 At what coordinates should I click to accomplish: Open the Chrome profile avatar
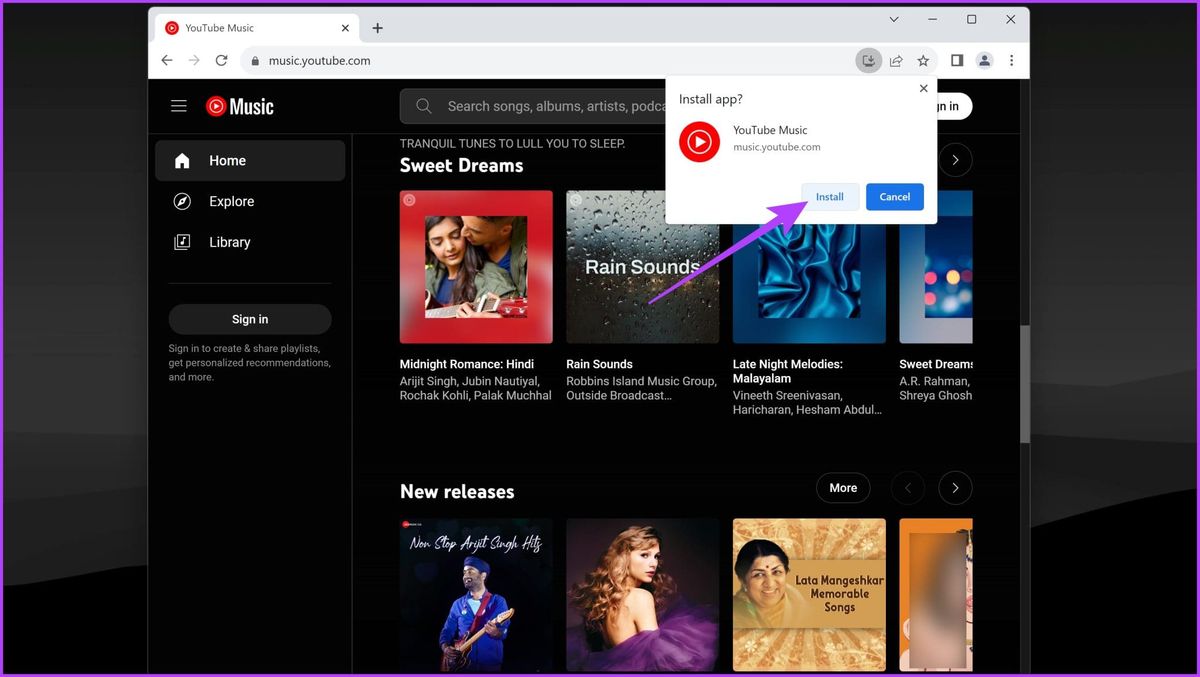tap(984, 61)
